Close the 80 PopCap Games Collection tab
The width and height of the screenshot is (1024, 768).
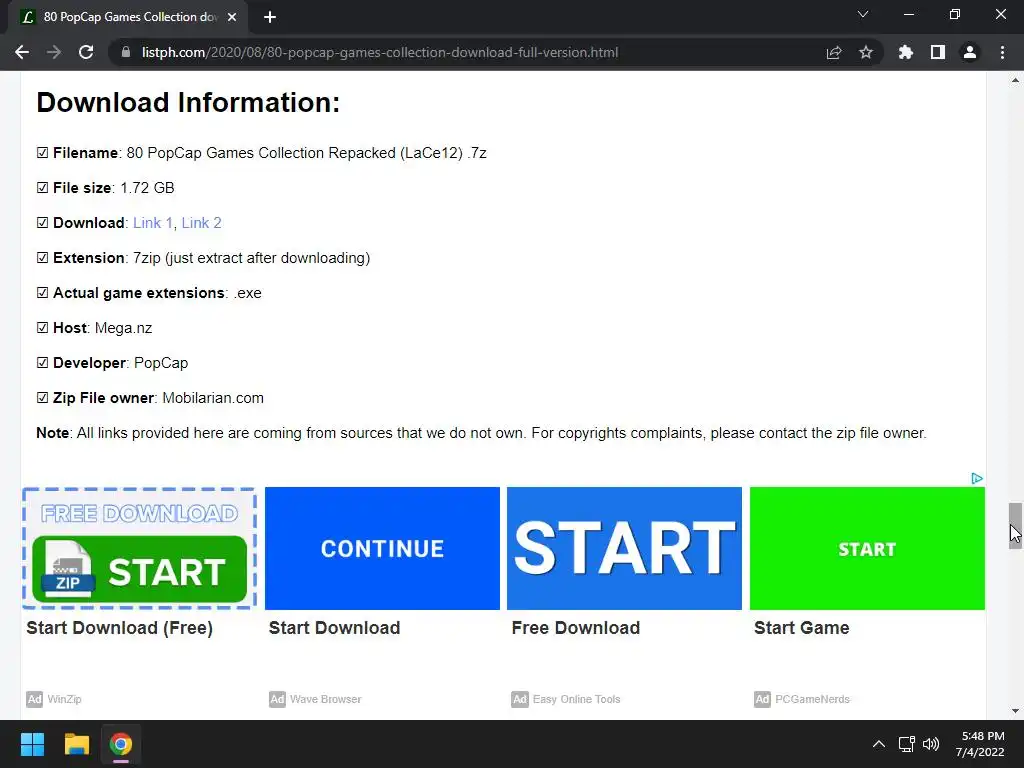pos(232,17)
